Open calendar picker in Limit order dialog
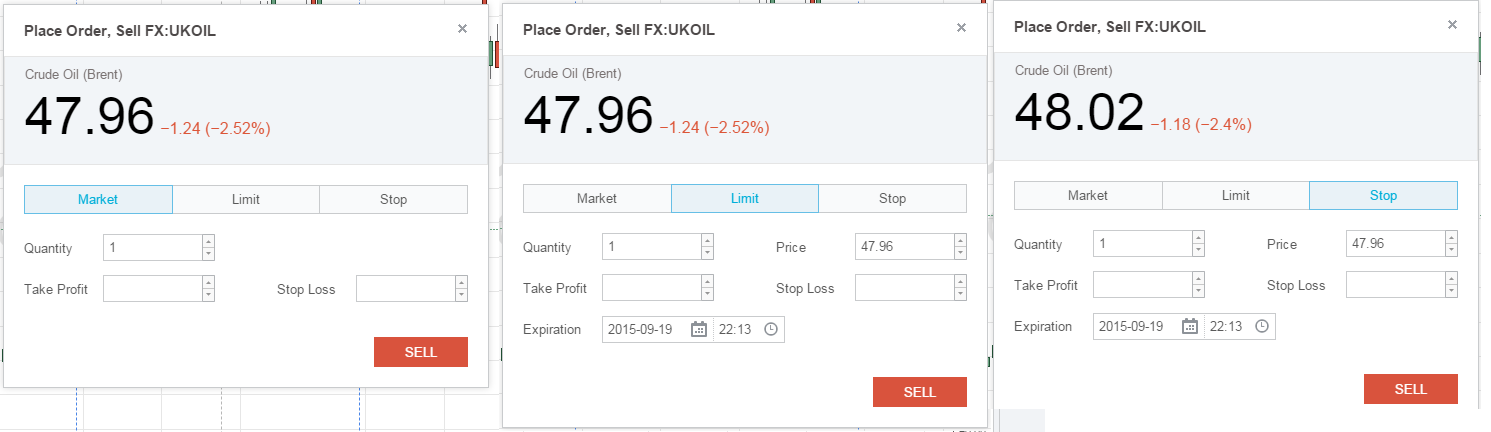 (x=699, y=329)
